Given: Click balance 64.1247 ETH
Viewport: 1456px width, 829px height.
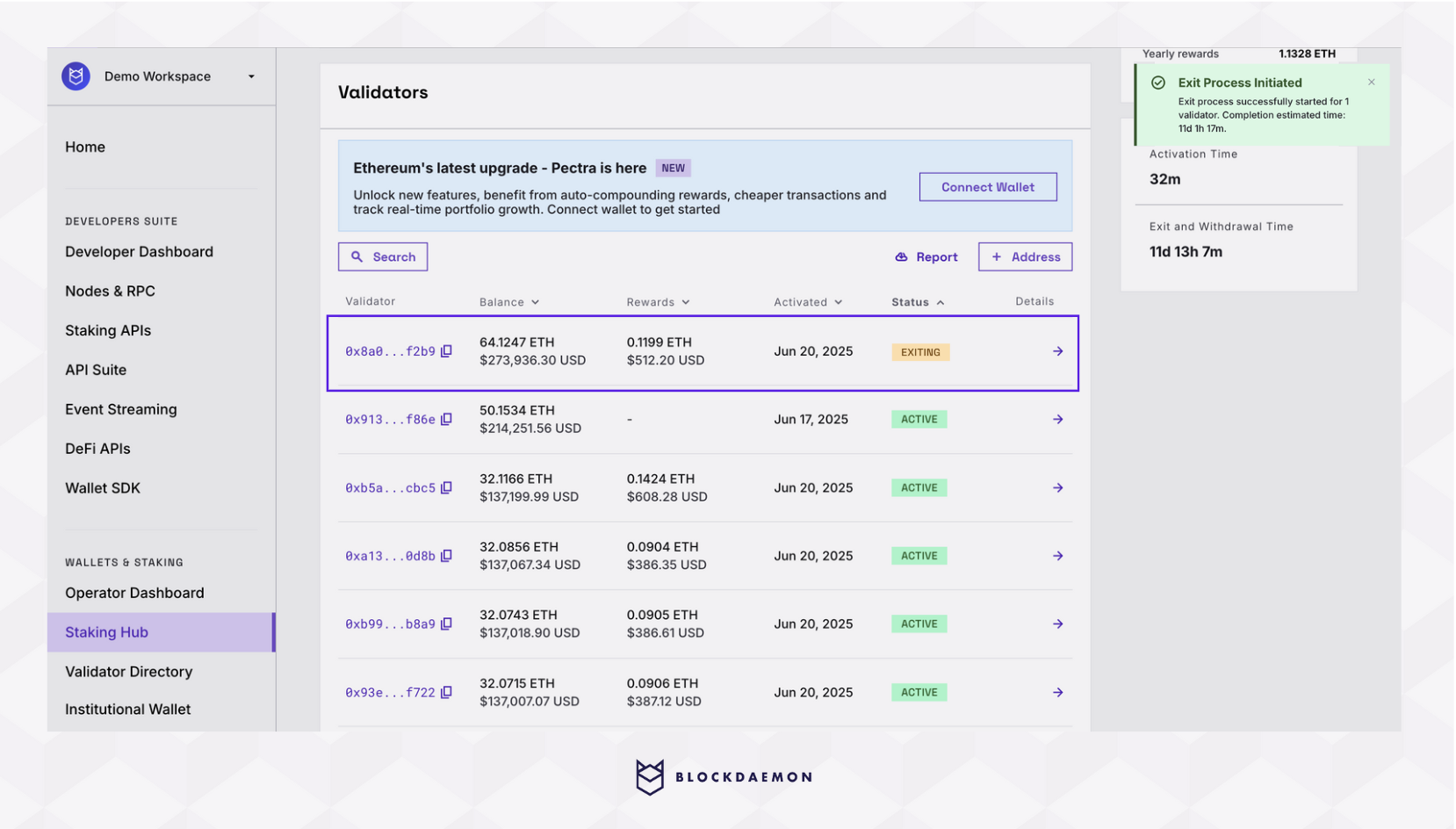Looking at the screenshot, I should [x=516, y=342].
